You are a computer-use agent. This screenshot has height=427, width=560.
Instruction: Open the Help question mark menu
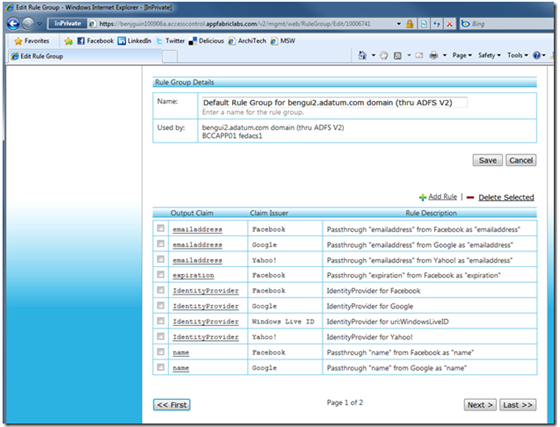pos(539,55)
